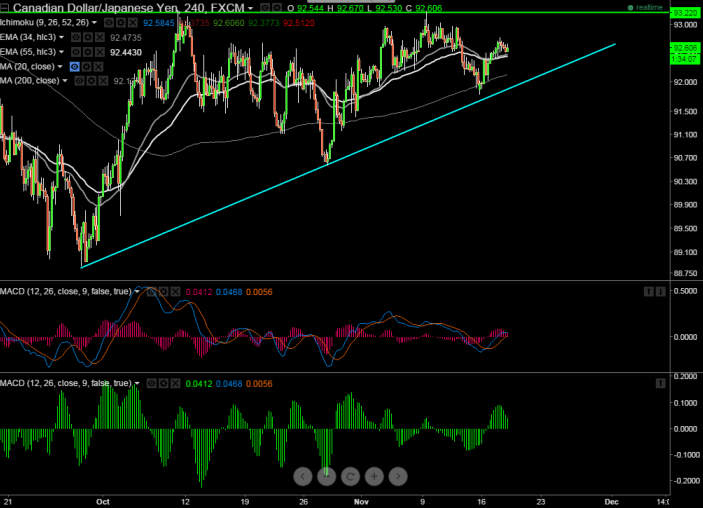Zoom out chart with minus button
Viewport: 703px width, 508px height.
[x=326, y=476]
